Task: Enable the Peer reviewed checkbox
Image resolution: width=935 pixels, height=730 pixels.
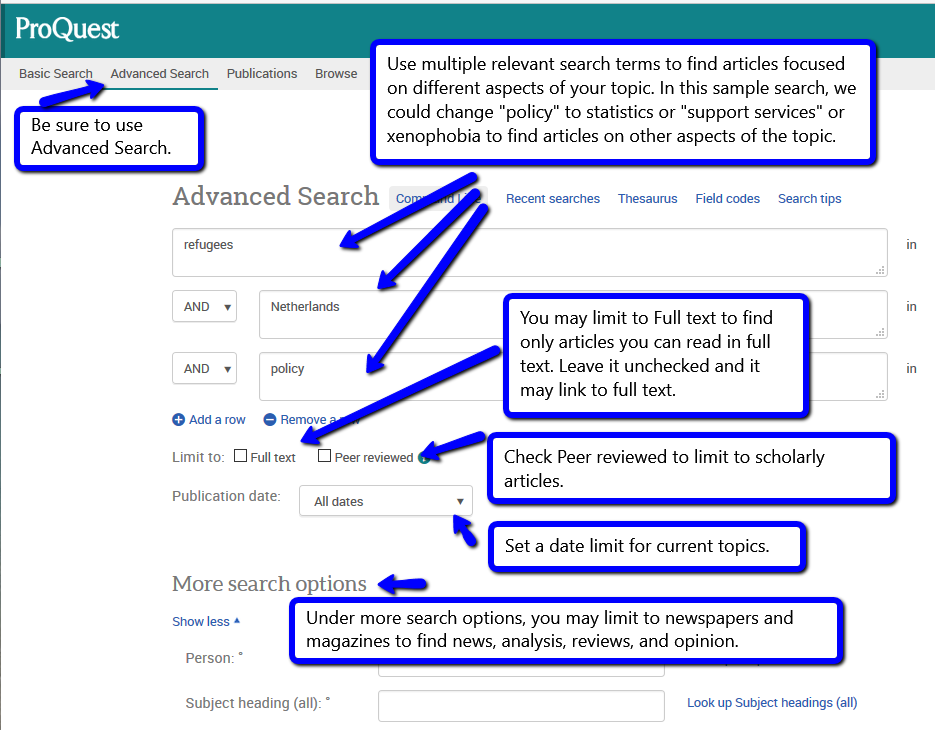Action: (324, 456)
